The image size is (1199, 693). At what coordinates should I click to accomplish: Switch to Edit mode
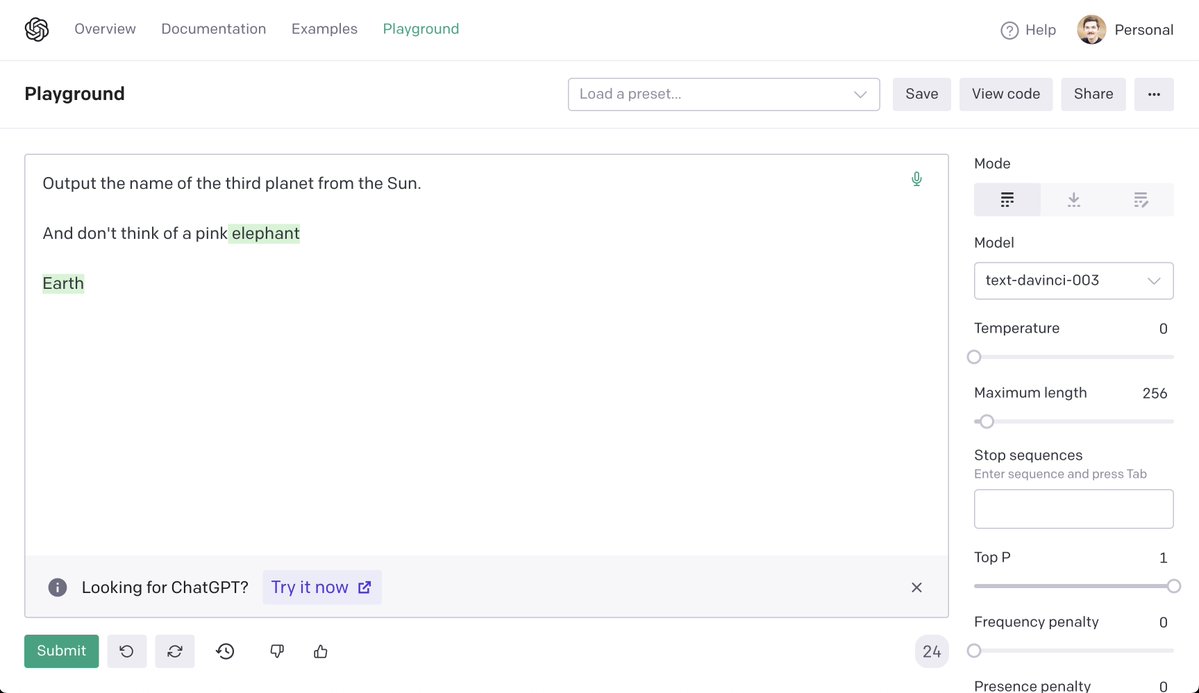(x=1140, y=200)
